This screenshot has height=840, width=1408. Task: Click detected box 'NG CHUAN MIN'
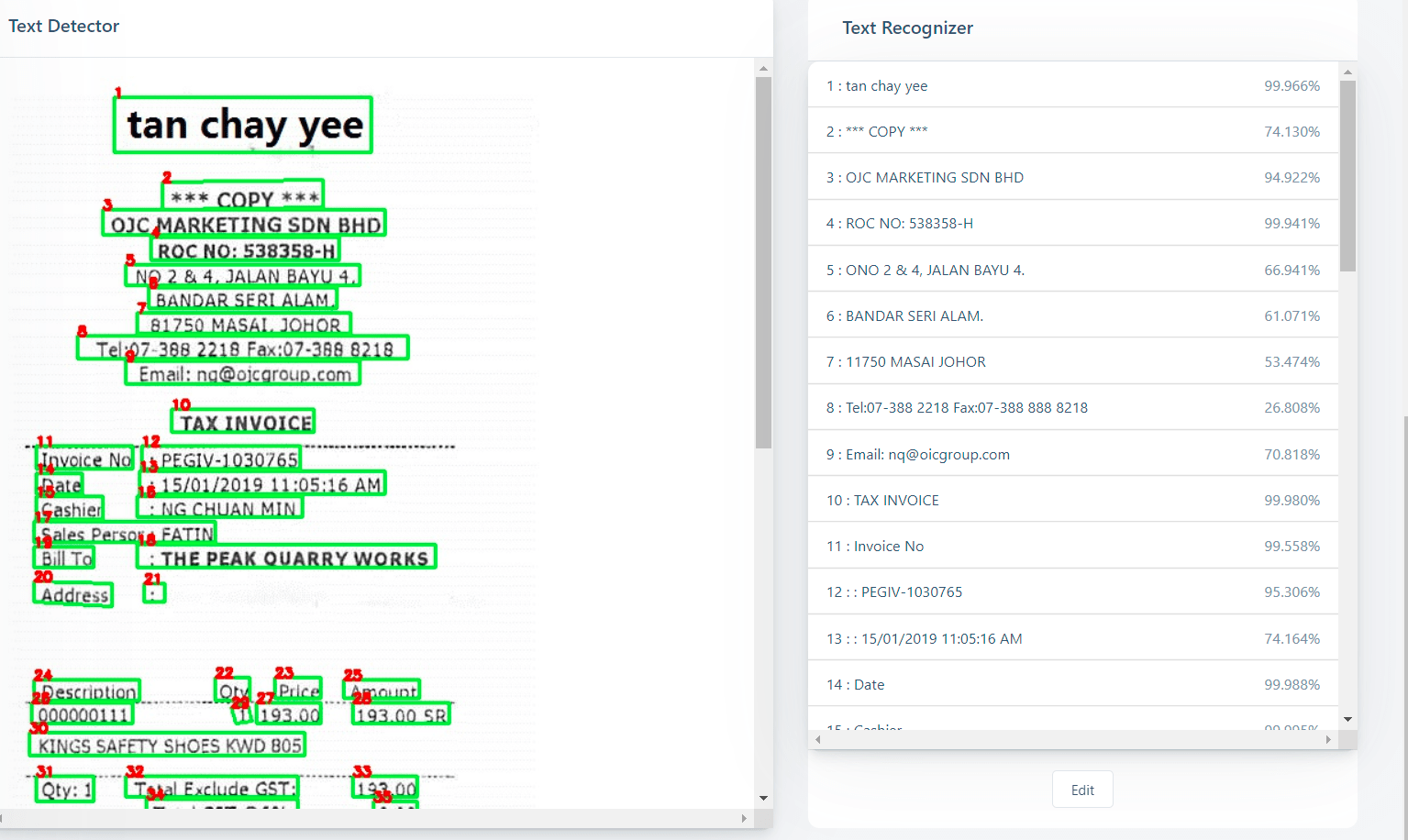220,507
